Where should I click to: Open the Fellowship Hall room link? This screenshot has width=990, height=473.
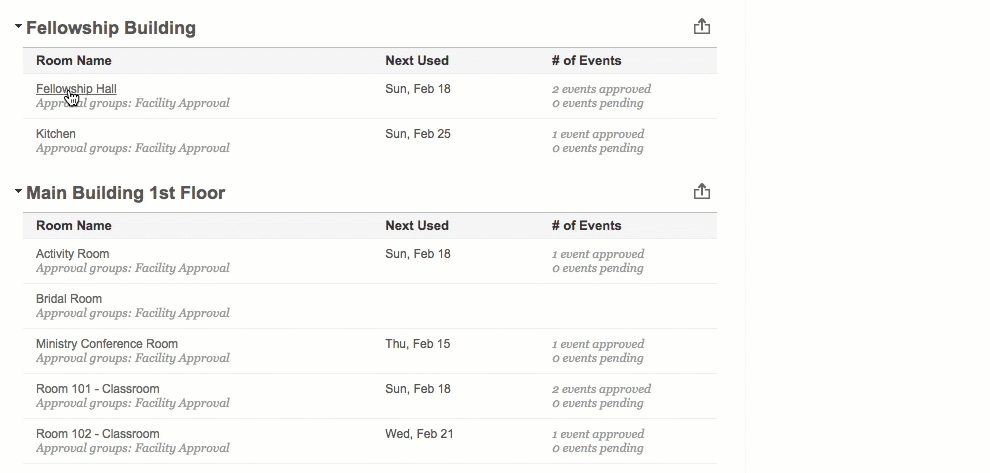76,89
